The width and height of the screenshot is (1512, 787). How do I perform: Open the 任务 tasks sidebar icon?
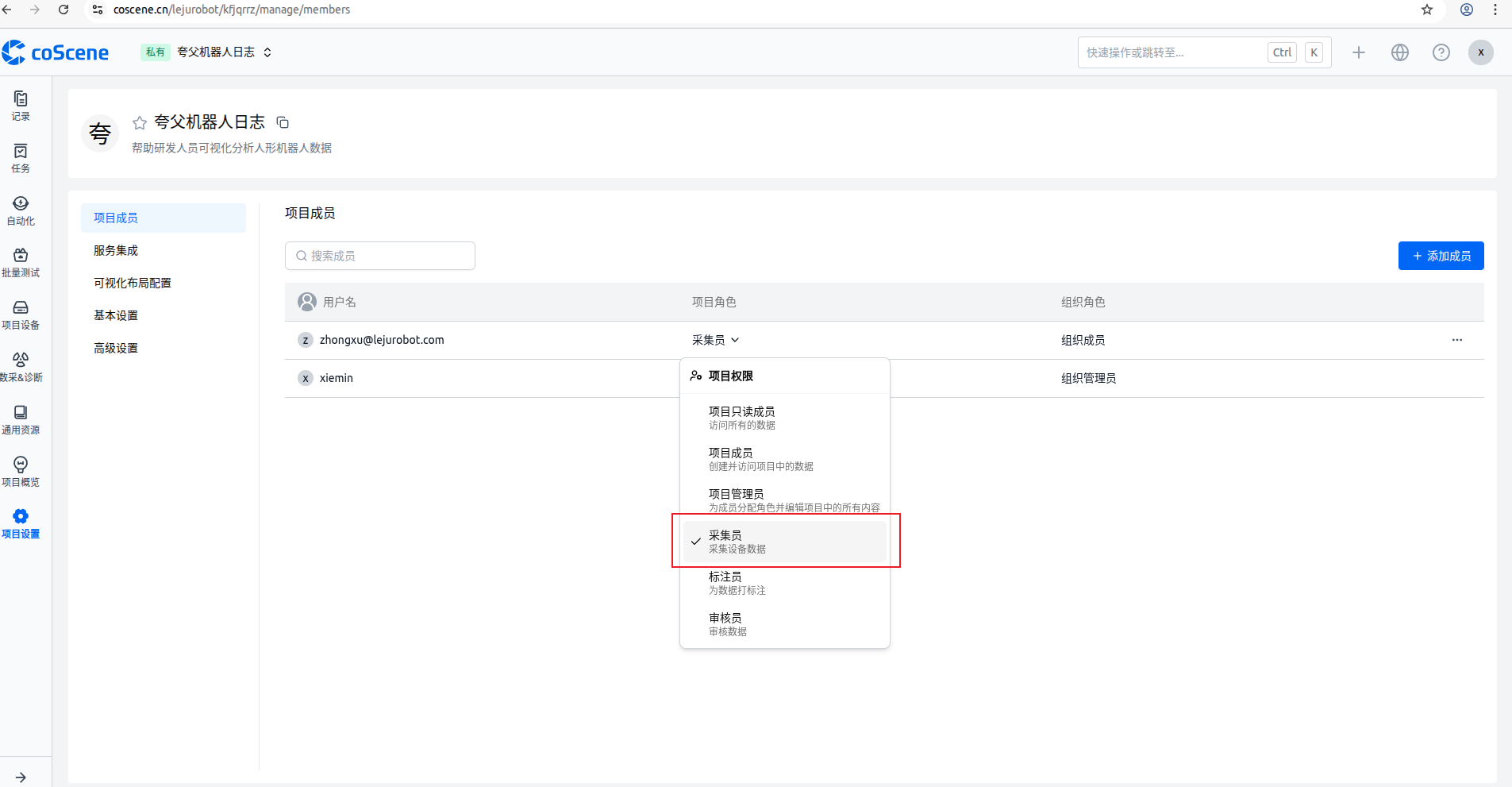tap(21, 158)
